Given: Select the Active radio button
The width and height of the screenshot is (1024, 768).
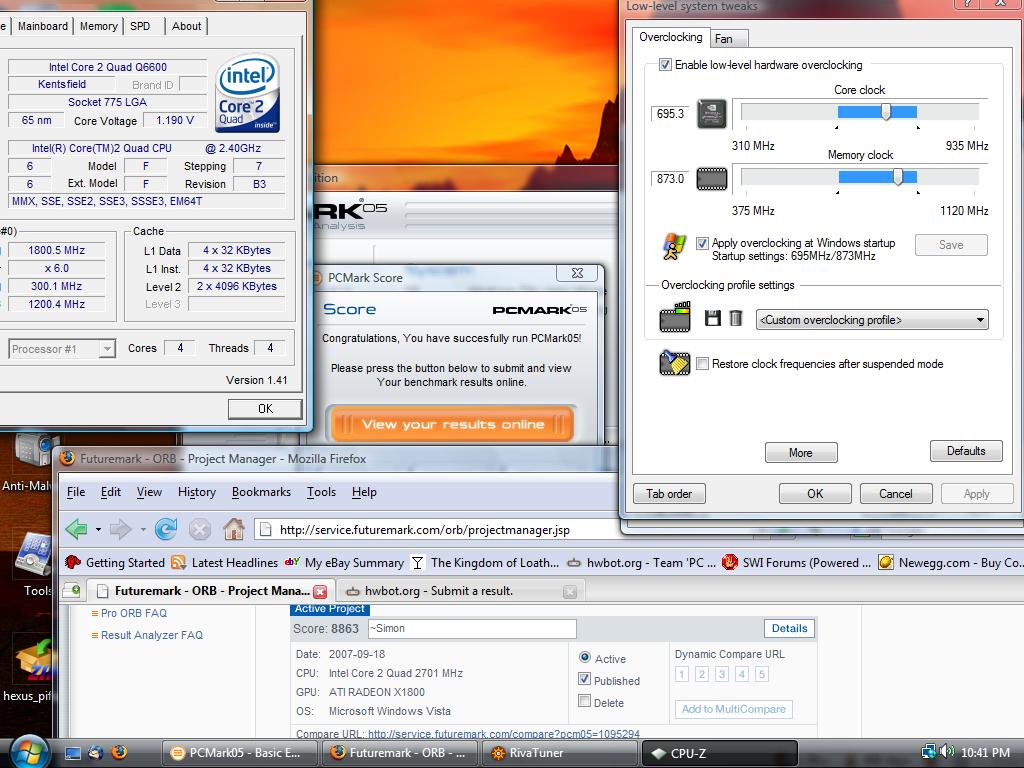Looking at the screenshot, I should (x=584, y=658).
